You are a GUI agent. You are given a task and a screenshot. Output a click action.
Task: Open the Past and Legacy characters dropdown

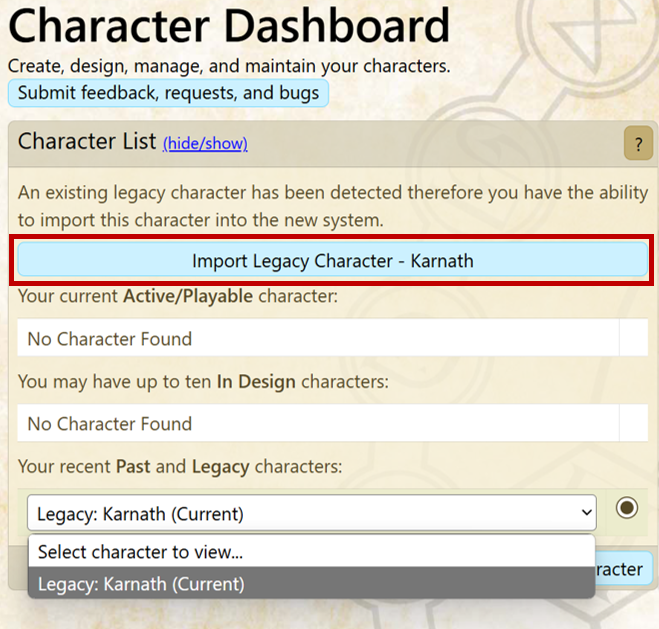[x=311, y=514]
